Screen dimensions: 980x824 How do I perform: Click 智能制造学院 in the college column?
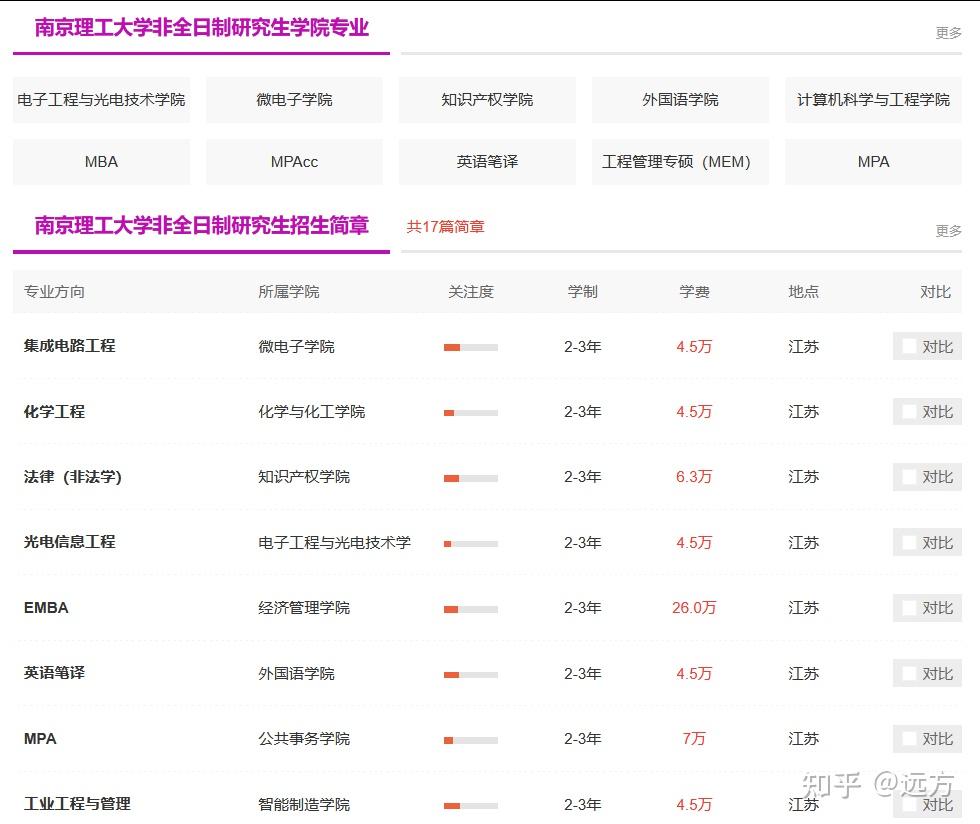pyautogui.click(x=304, y=805)
